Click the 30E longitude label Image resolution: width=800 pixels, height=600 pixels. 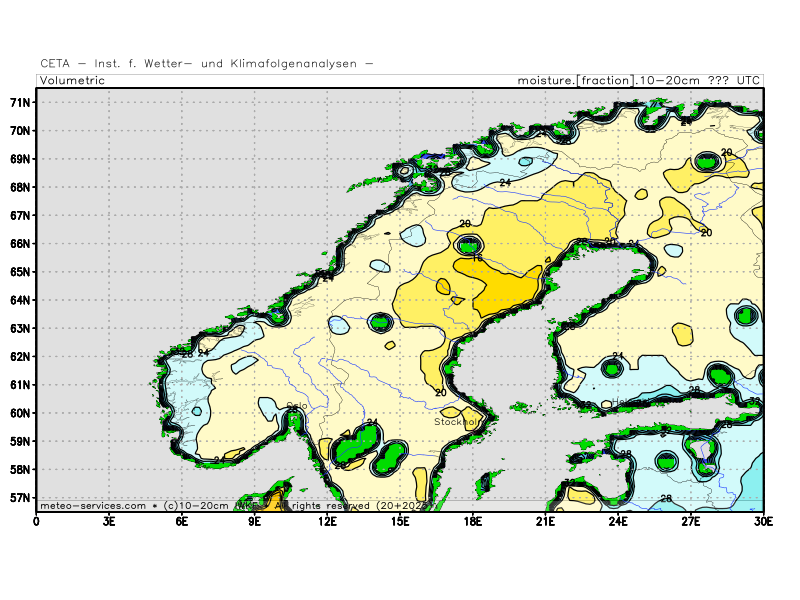pos(763,521)
